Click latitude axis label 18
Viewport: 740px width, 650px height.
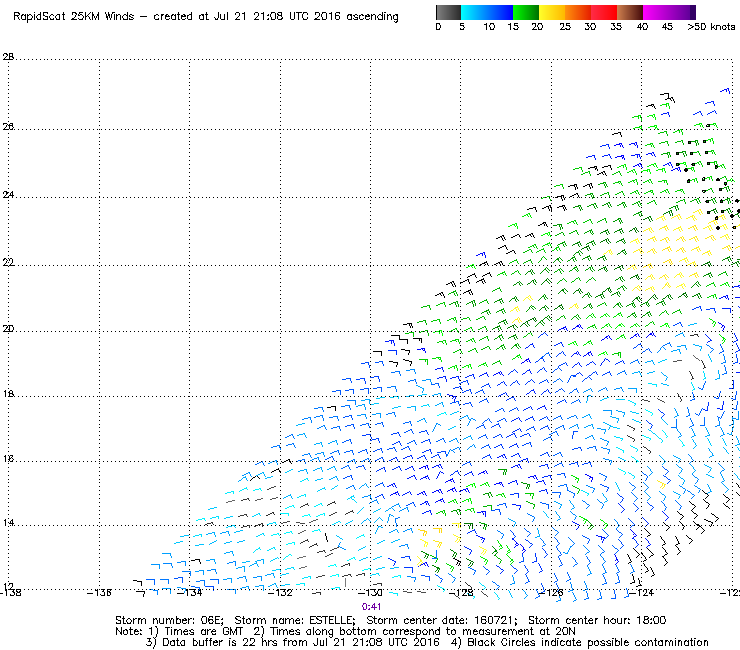pyautogui.click(x=8, y=394)
